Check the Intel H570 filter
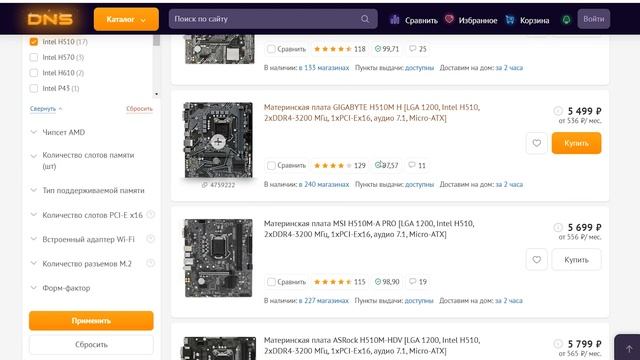 coord(34,57)
